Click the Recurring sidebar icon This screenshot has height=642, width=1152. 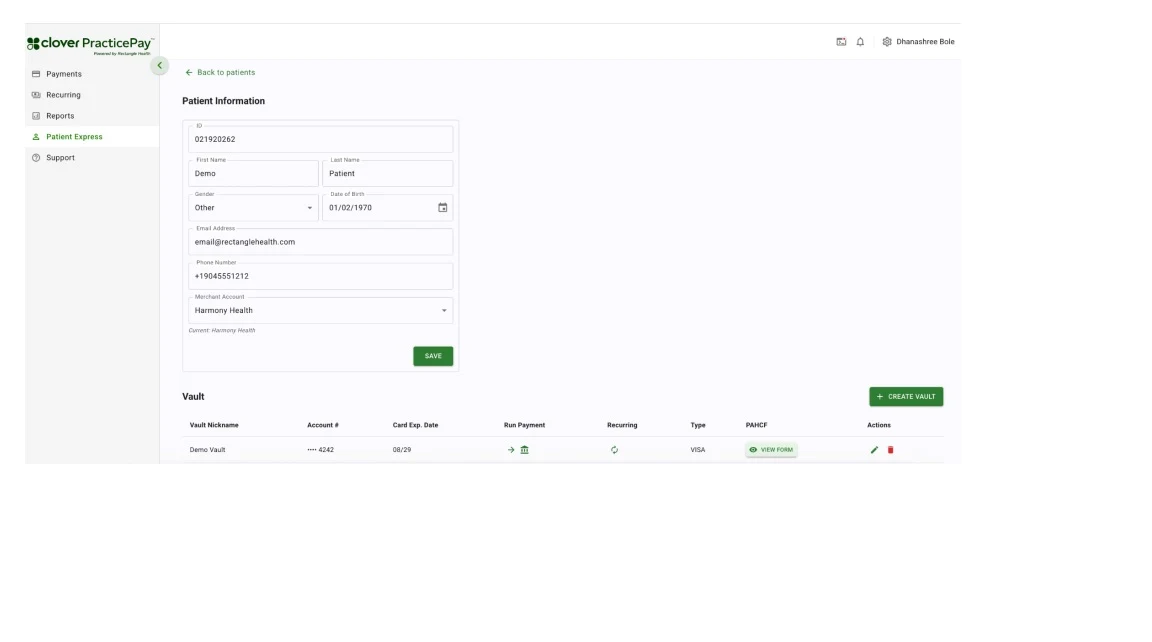click(36, 95)
